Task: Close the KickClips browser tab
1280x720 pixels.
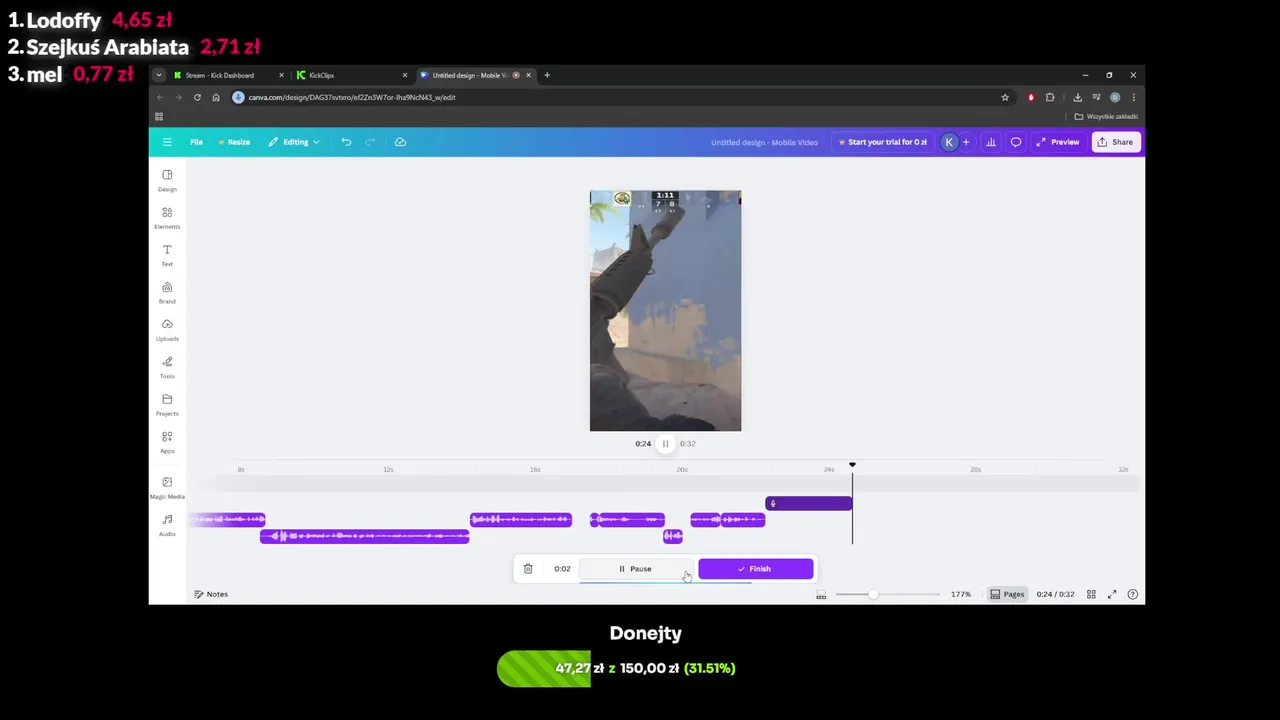Action: coord(405,75)
